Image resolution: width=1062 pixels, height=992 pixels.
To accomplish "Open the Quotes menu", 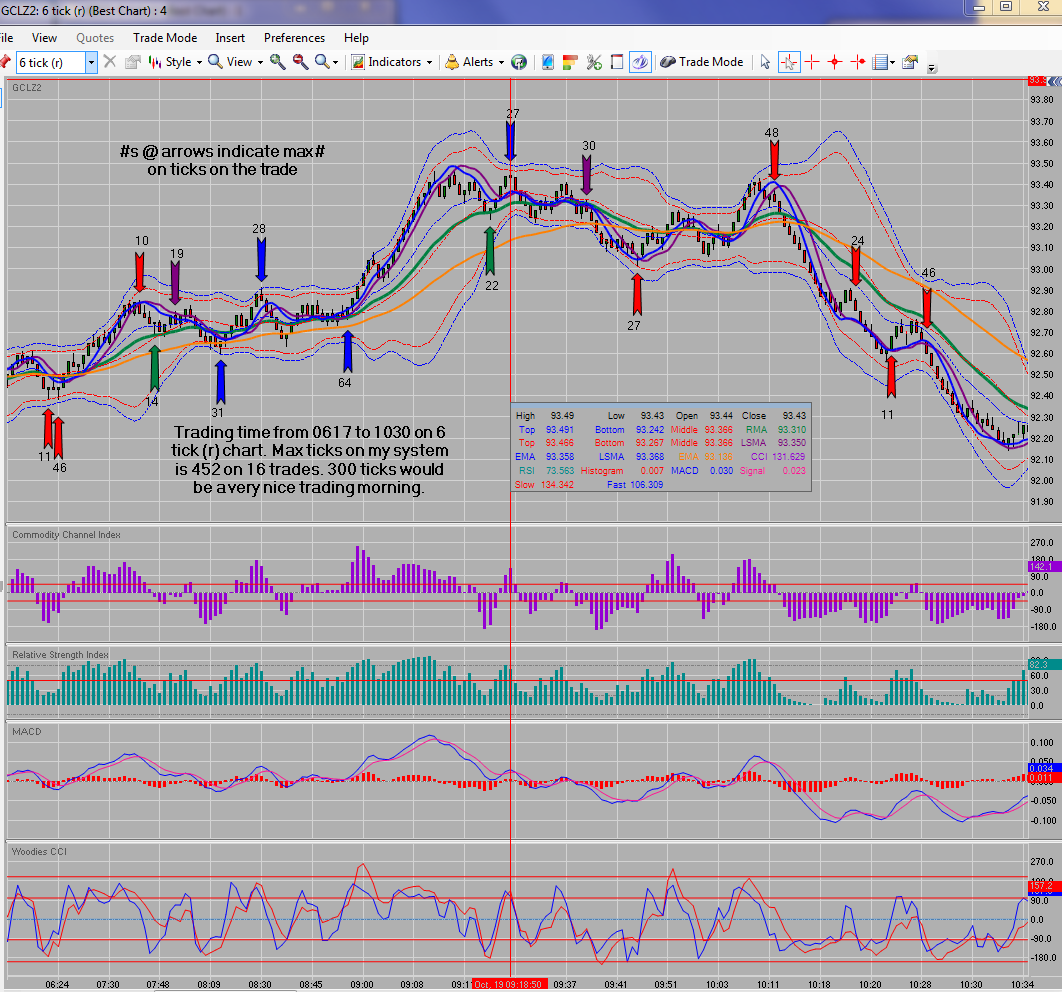I will 95,38.
